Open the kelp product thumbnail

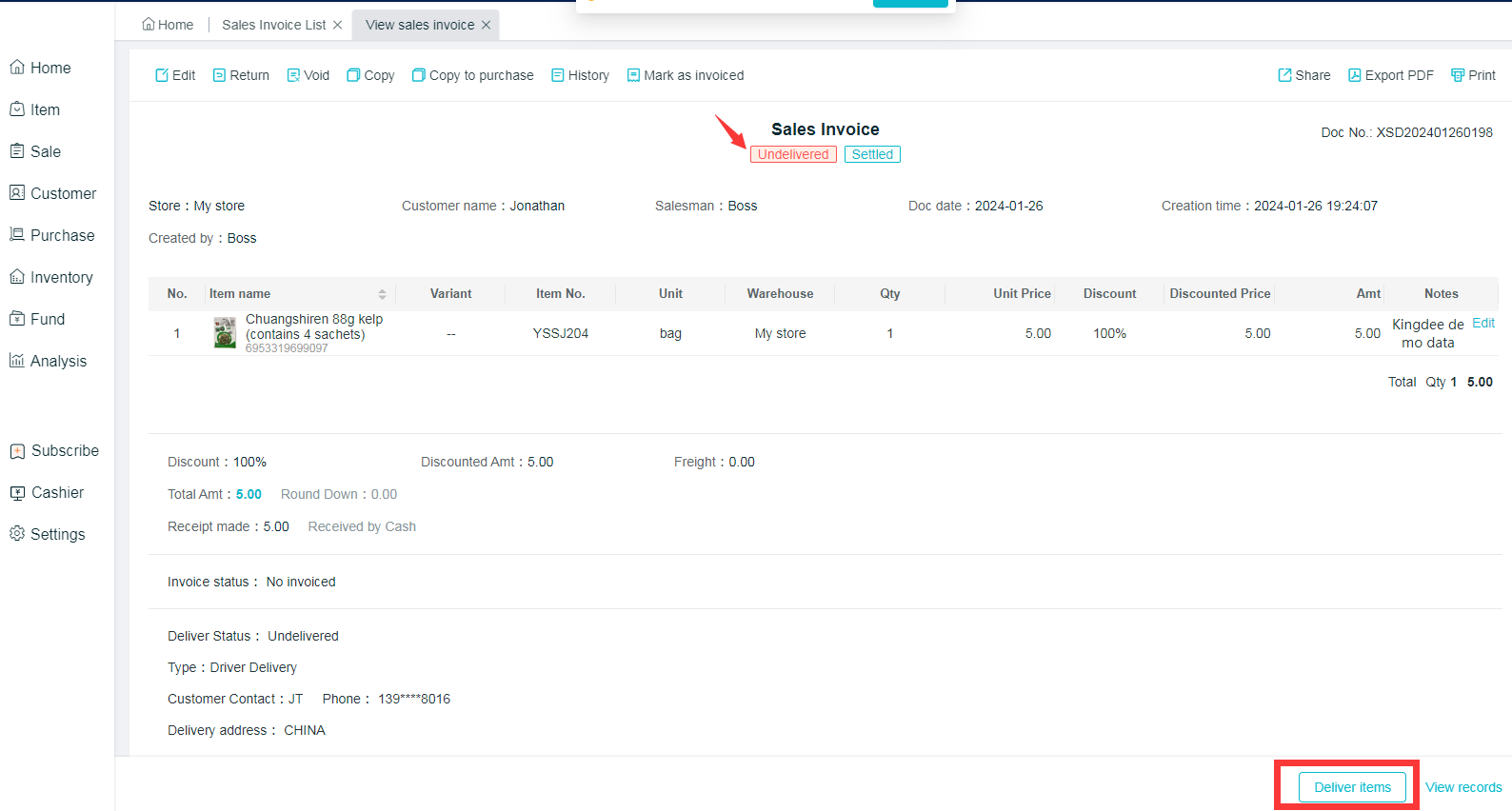click(x=225, y=333)
